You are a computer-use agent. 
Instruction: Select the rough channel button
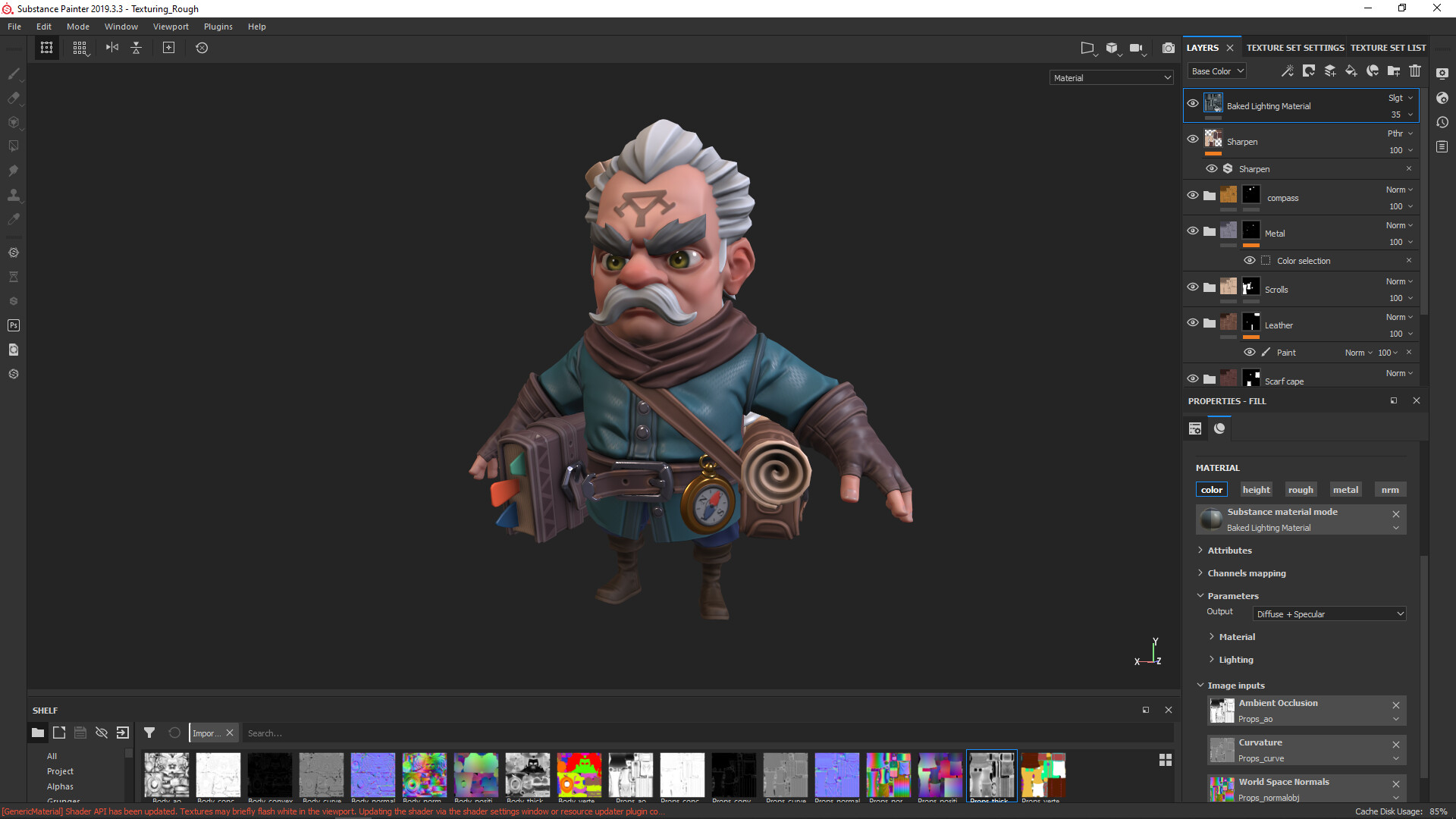click(1300, 489)
